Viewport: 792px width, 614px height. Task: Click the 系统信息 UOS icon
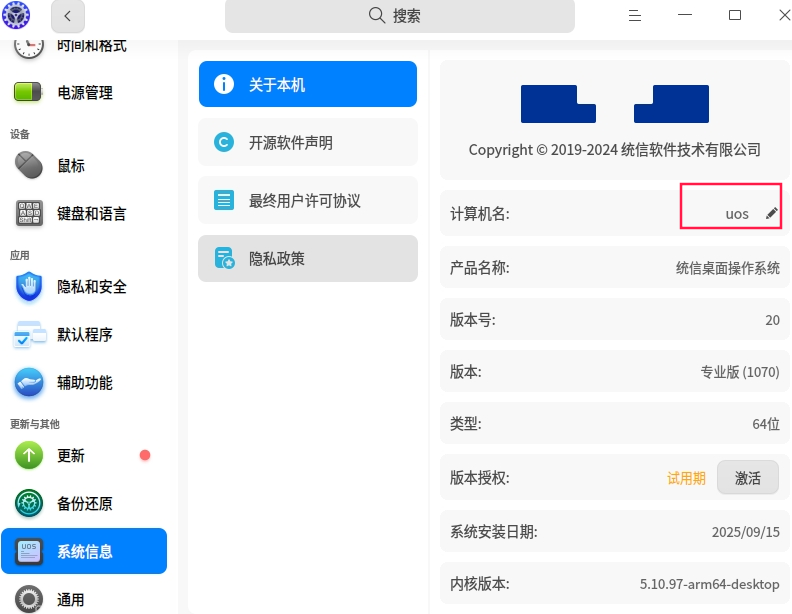[x=29, y=551]
